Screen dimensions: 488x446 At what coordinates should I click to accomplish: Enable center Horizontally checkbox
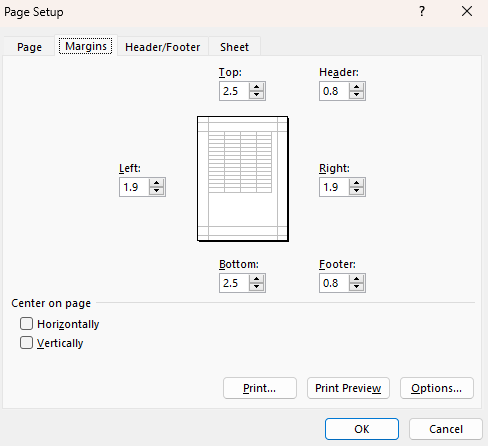[x=26, y=324]
